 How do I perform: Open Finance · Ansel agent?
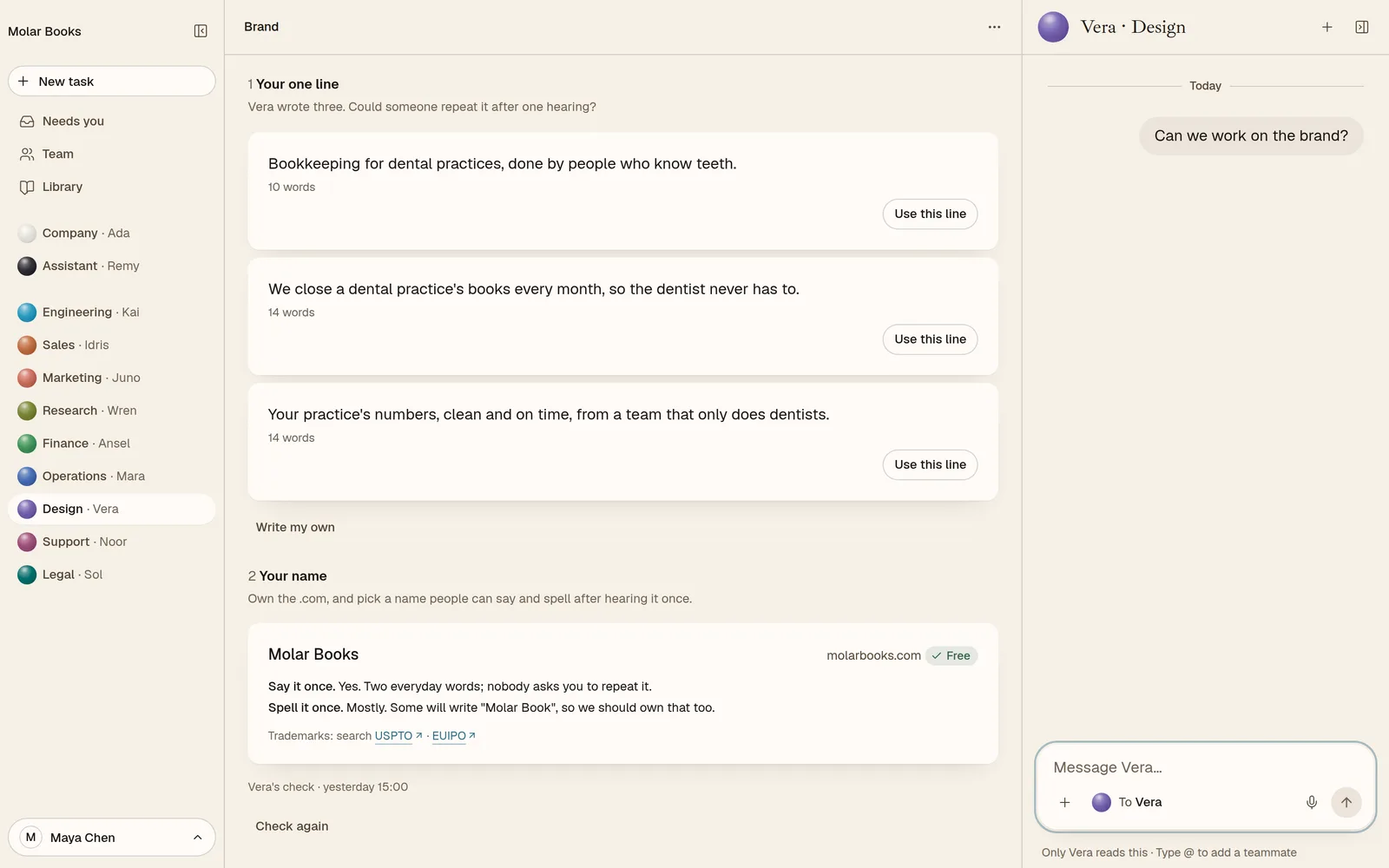click(111, 444)
